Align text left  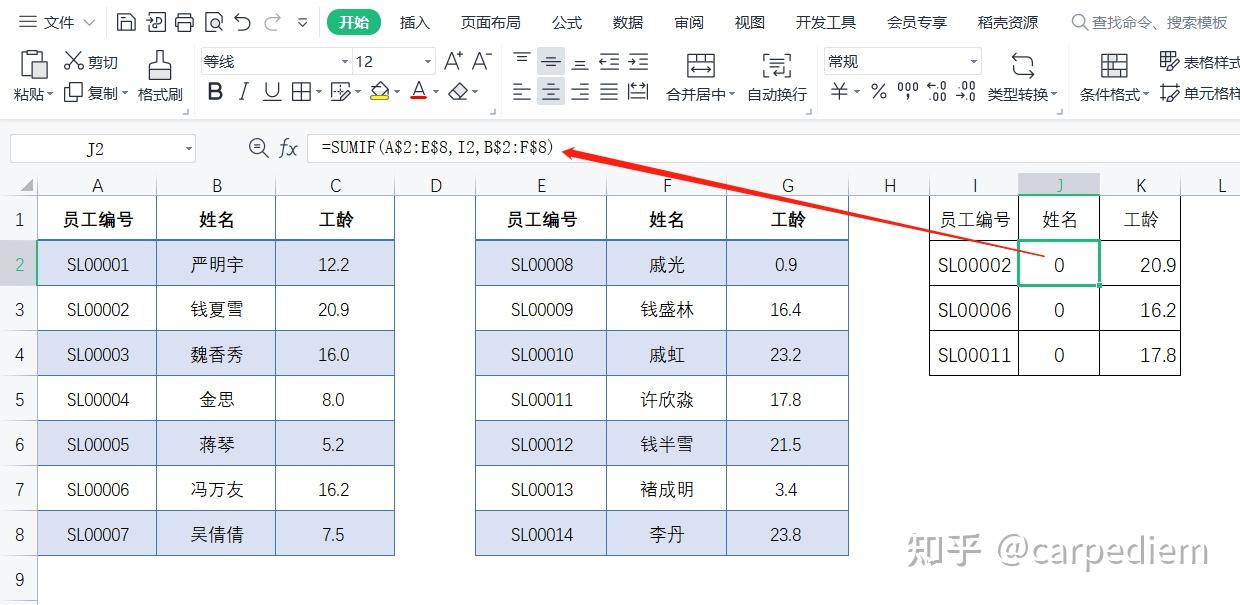click(522, 93)
